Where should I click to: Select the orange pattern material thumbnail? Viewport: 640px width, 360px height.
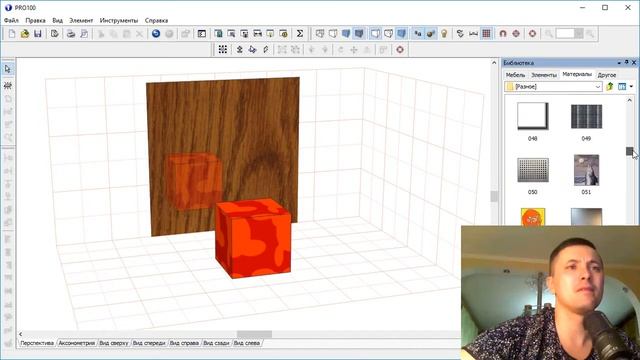click(x=533, y=217)
